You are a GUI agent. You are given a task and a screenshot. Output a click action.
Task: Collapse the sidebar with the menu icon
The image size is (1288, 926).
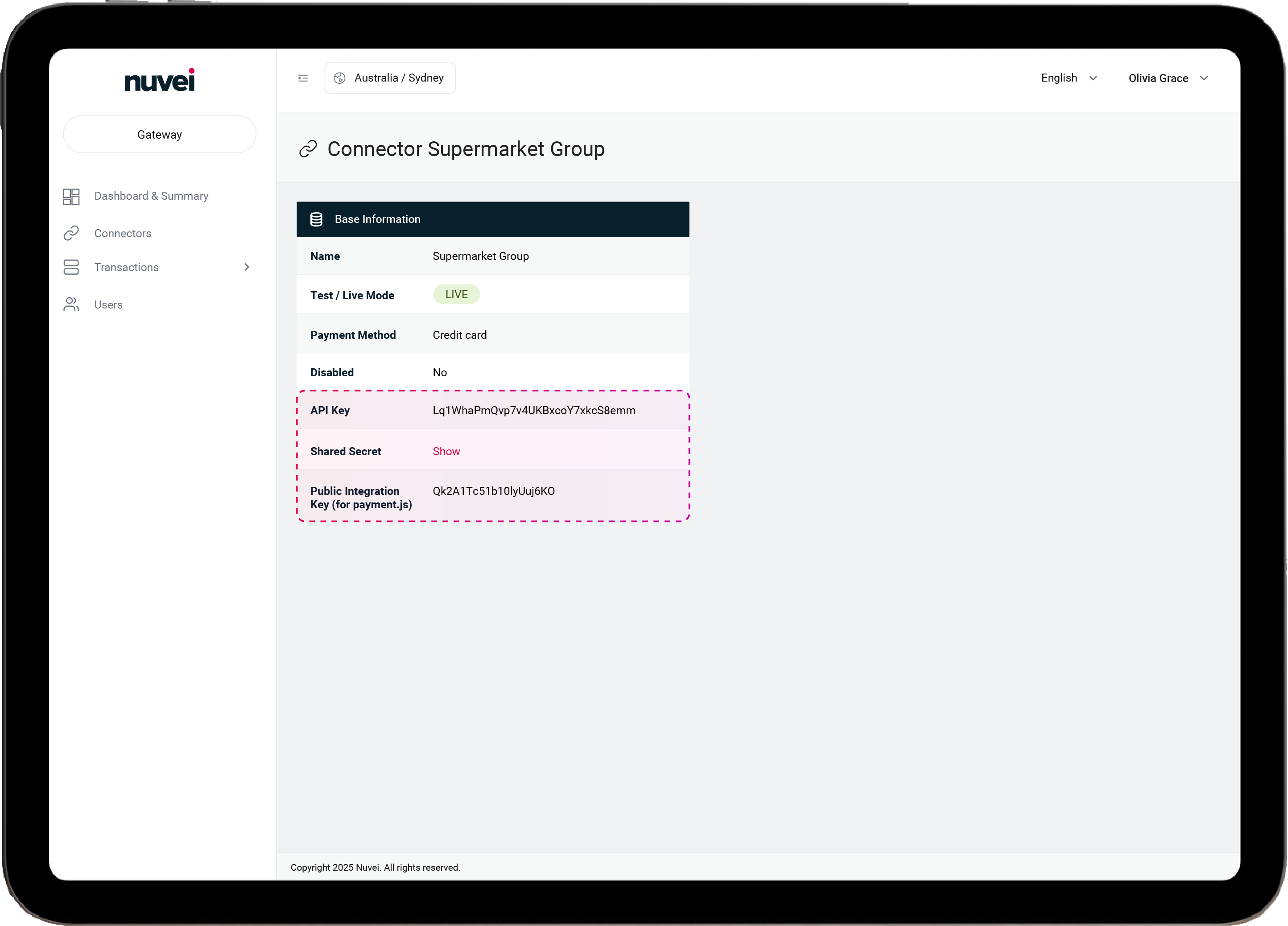(x=303, y=78)
